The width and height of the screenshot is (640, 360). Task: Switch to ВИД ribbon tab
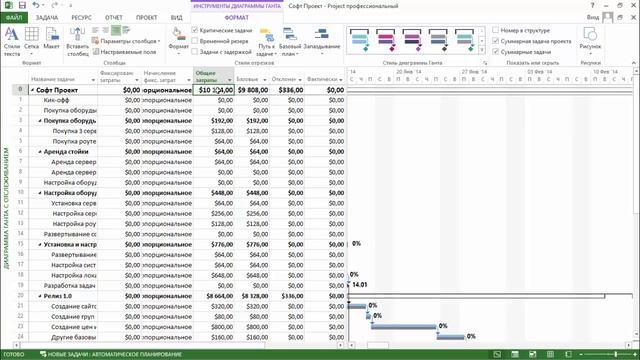pos(176,18)
